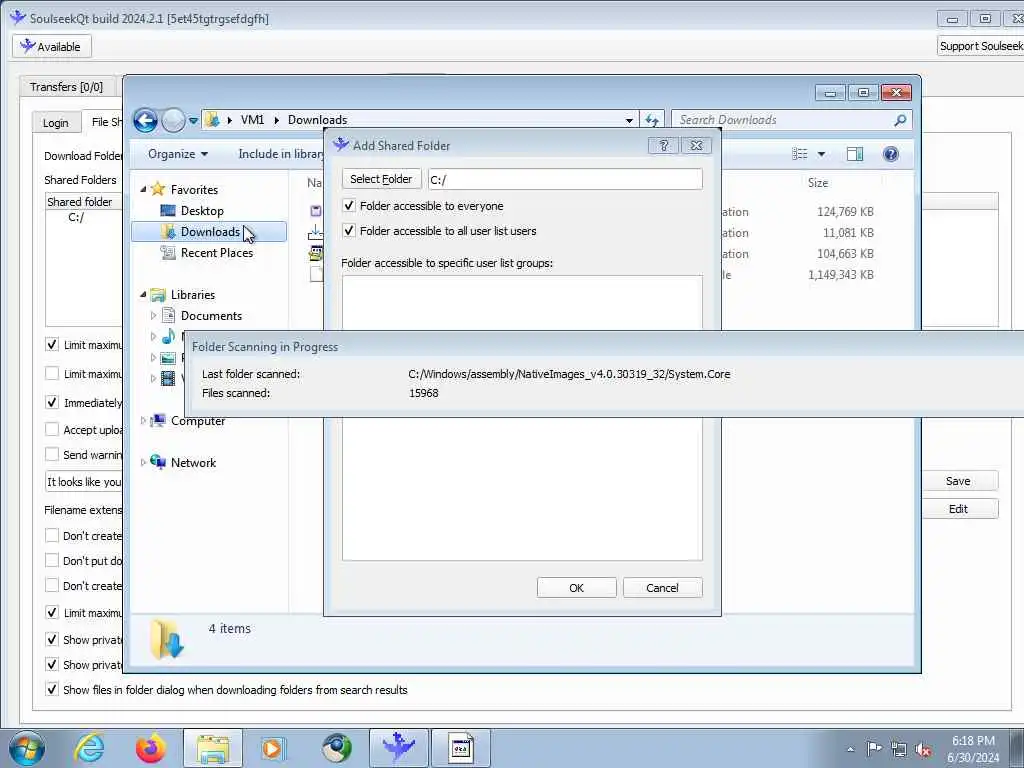The width and height of the screenshot is (1024, 768).
Task: Click OK in Add Shared Folder dialog
Action: (577, 588)
